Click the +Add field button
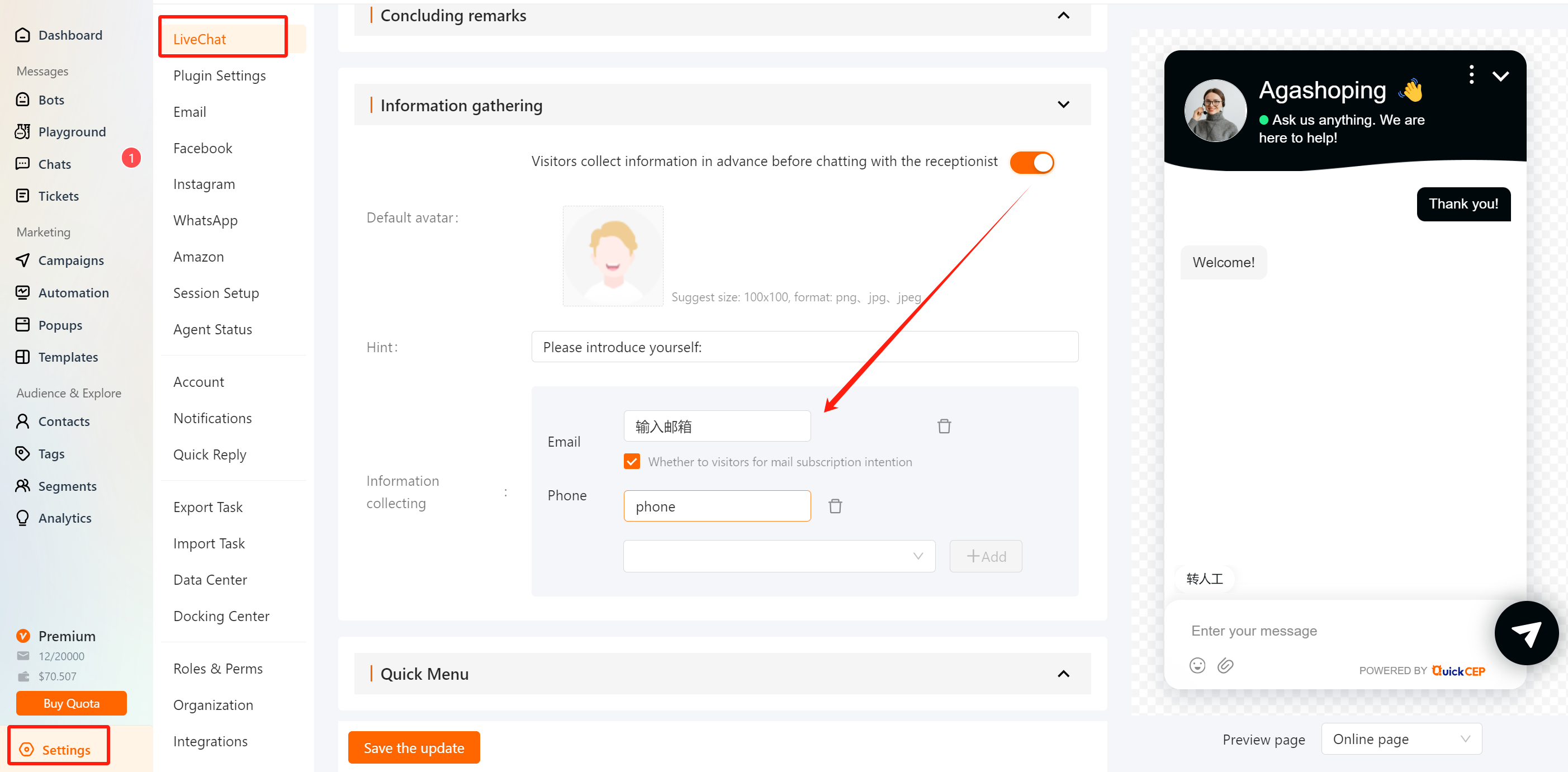This screenshot has height=772, width=1568. click(x=986, y=556)
